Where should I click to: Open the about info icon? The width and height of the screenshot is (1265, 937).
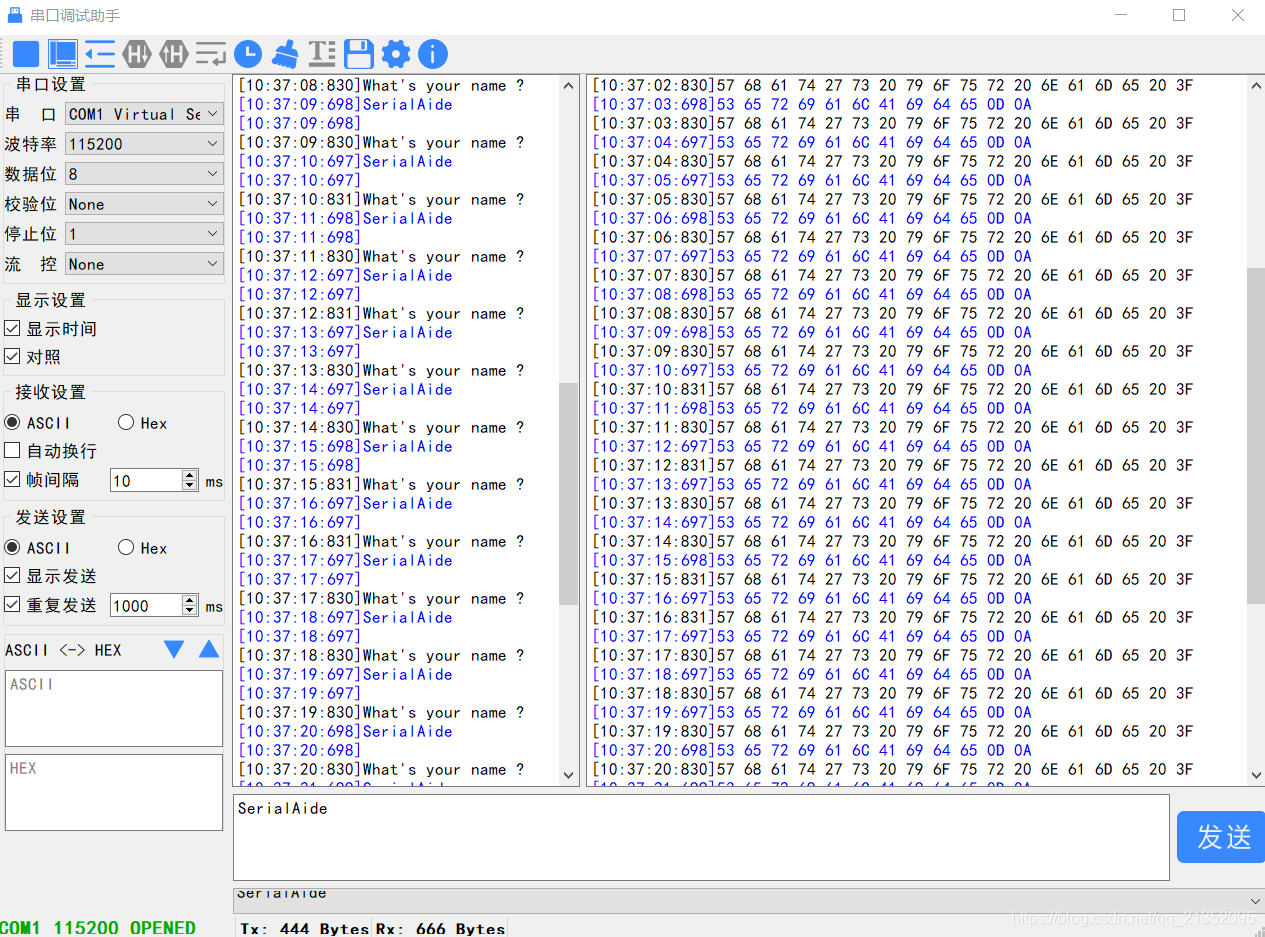tap(433, 54)
